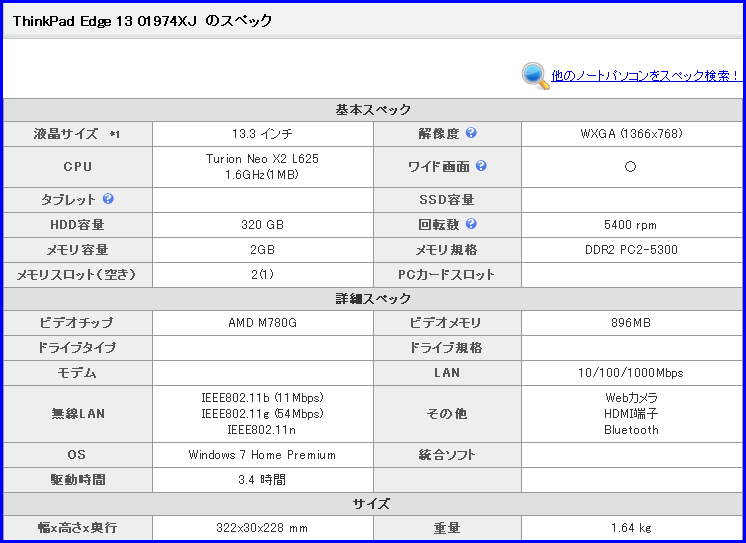Click the DDR2 PC2-5300 memory spec cell
The height and width of the screenshot is (543, 746).
(632, 250)
